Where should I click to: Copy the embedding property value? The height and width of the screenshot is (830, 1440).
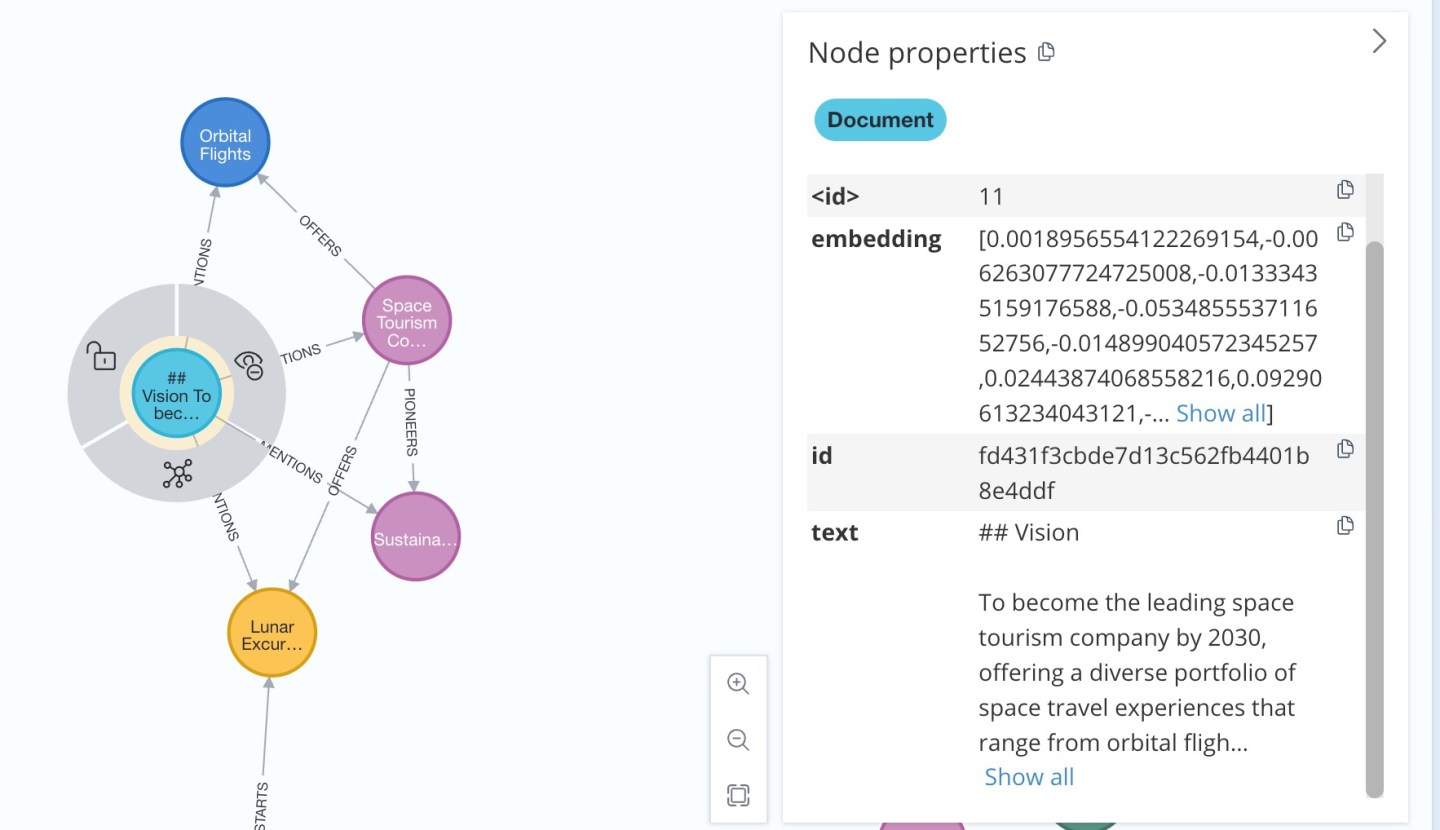point(1345,231)
